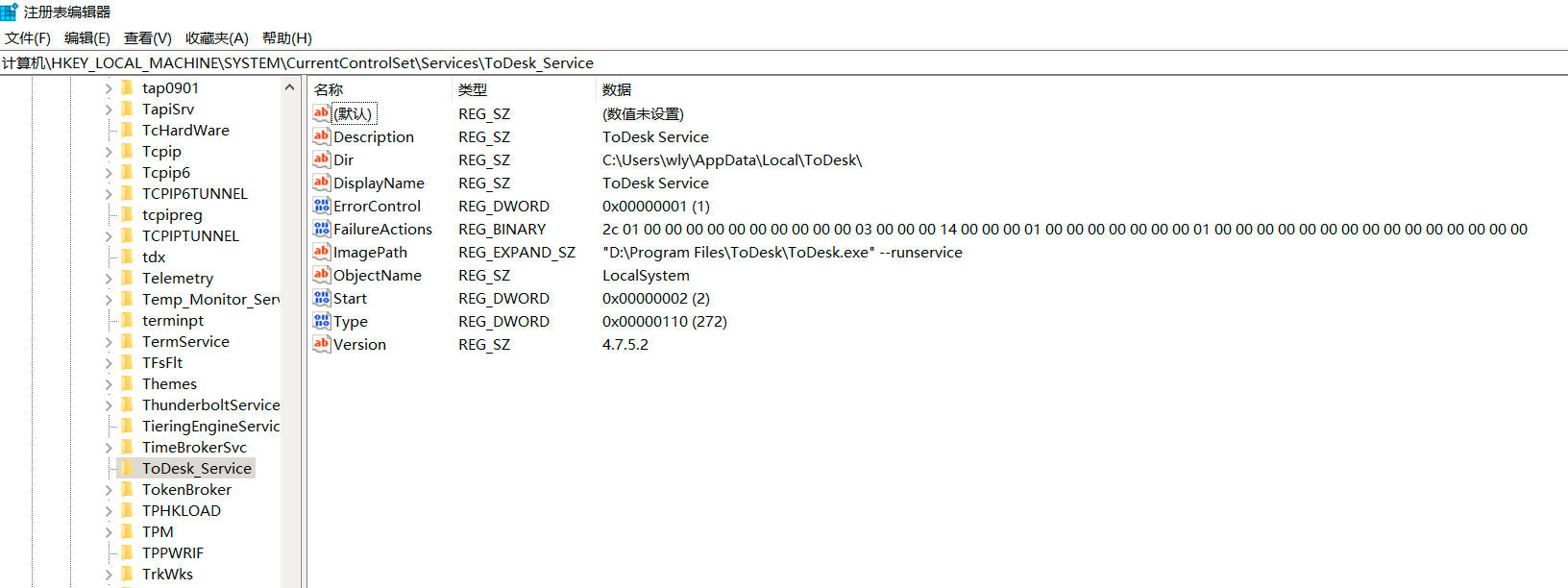Click the ObjectName data LocalSystem
Screen dimensions: 1568x588
point(646,275)
